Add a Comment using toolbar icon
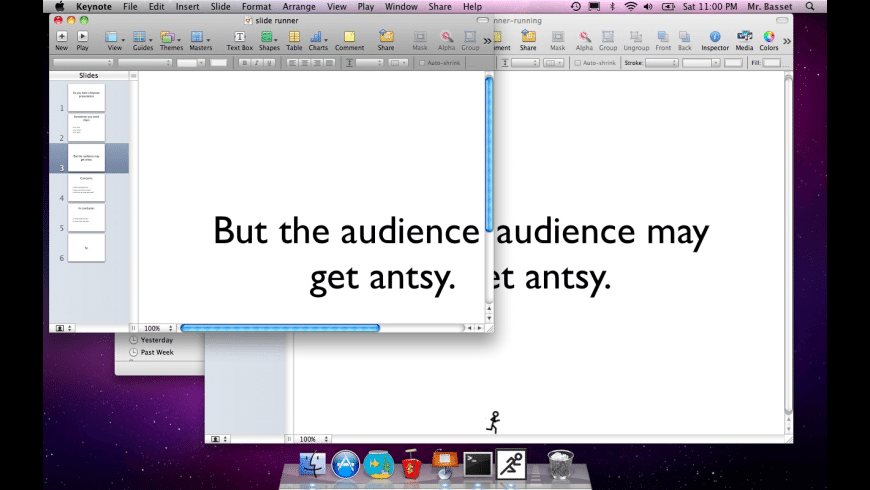Viewport: 870px width, 490px height. point(349,38)
